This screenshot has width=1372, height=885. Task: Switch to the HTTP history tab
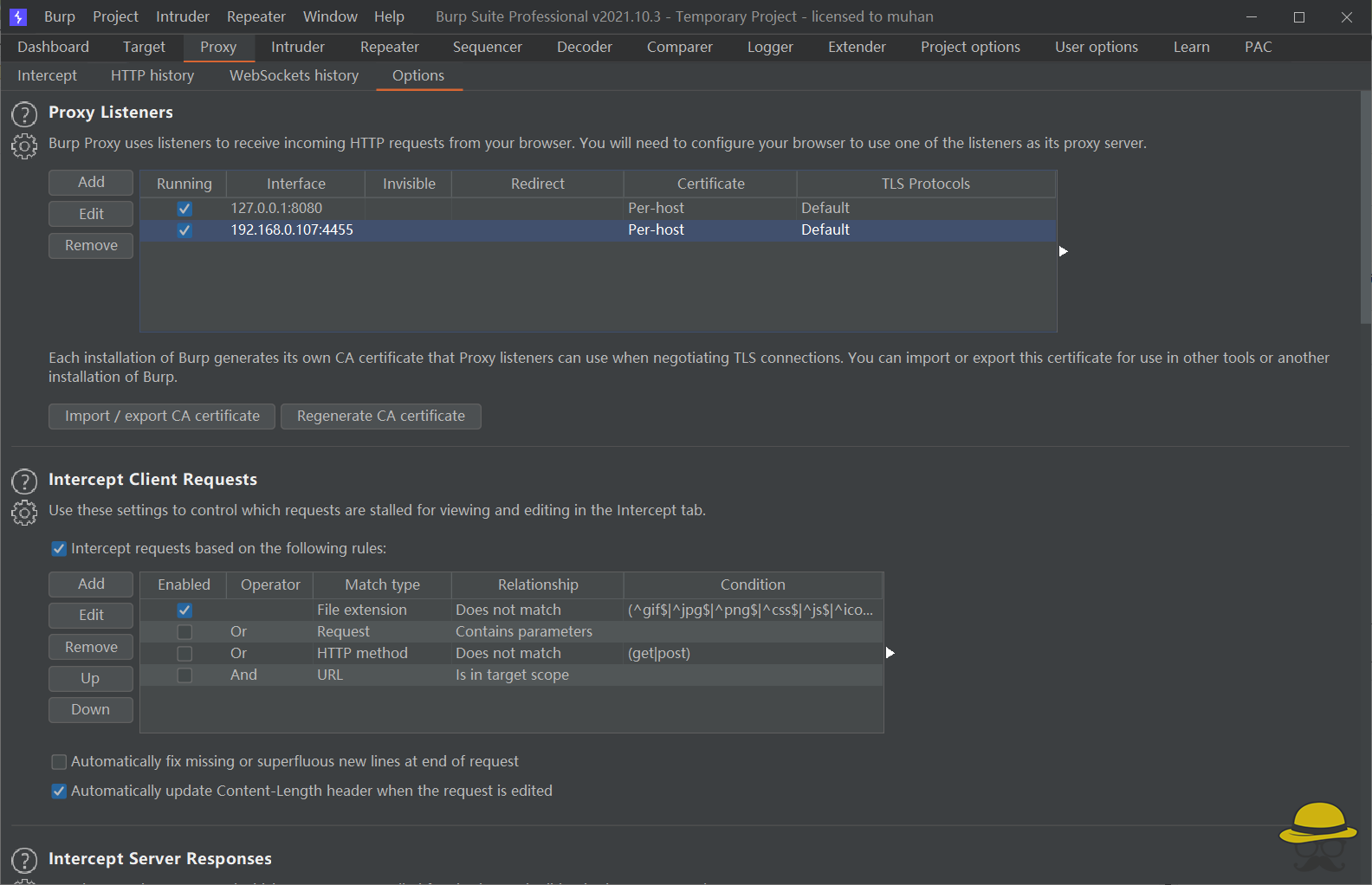pos(152,75)
